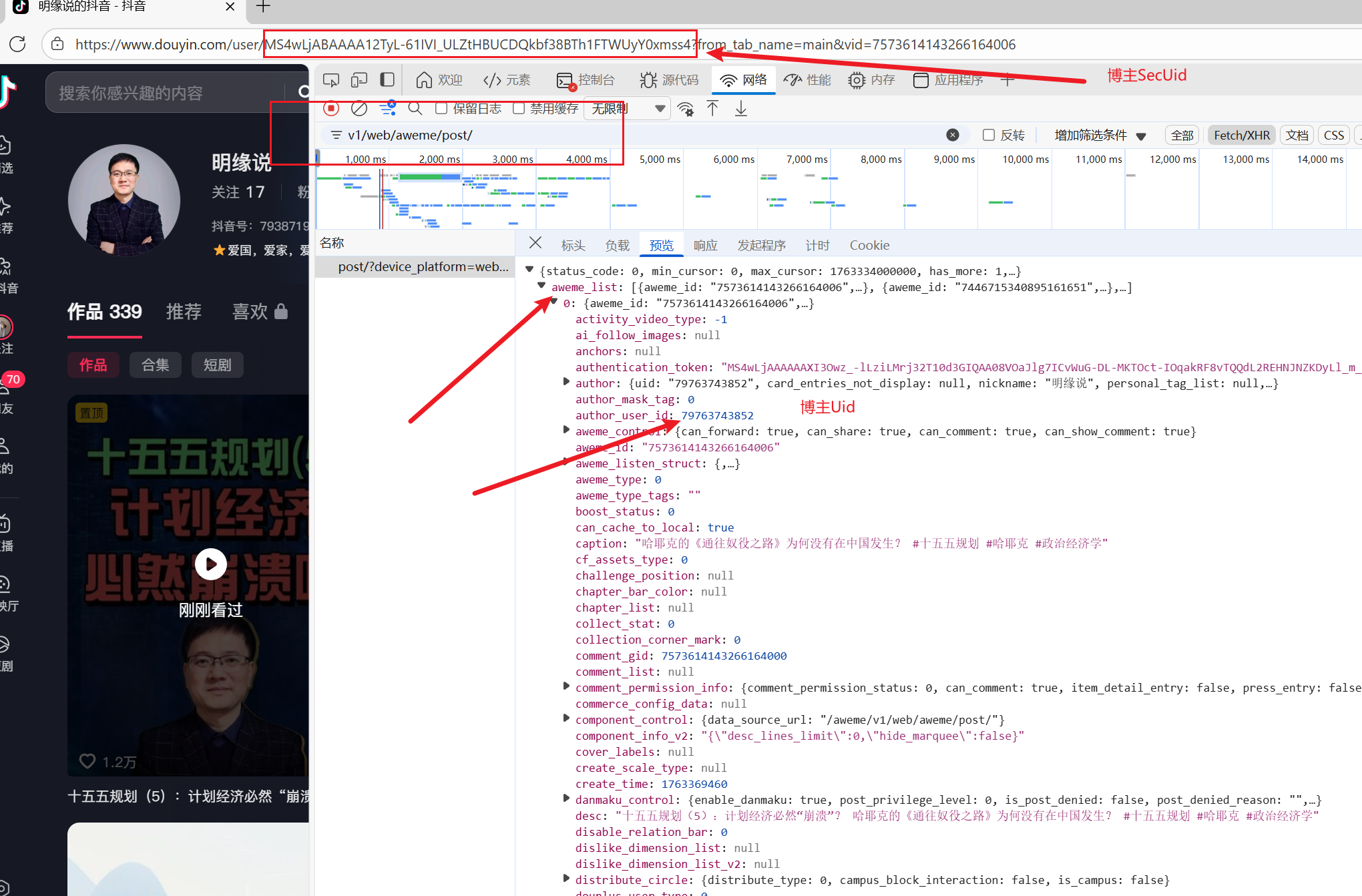Toggle the DevTools sidebar panel icon
Screen dimensions: 1362x896
click(387, 80)
